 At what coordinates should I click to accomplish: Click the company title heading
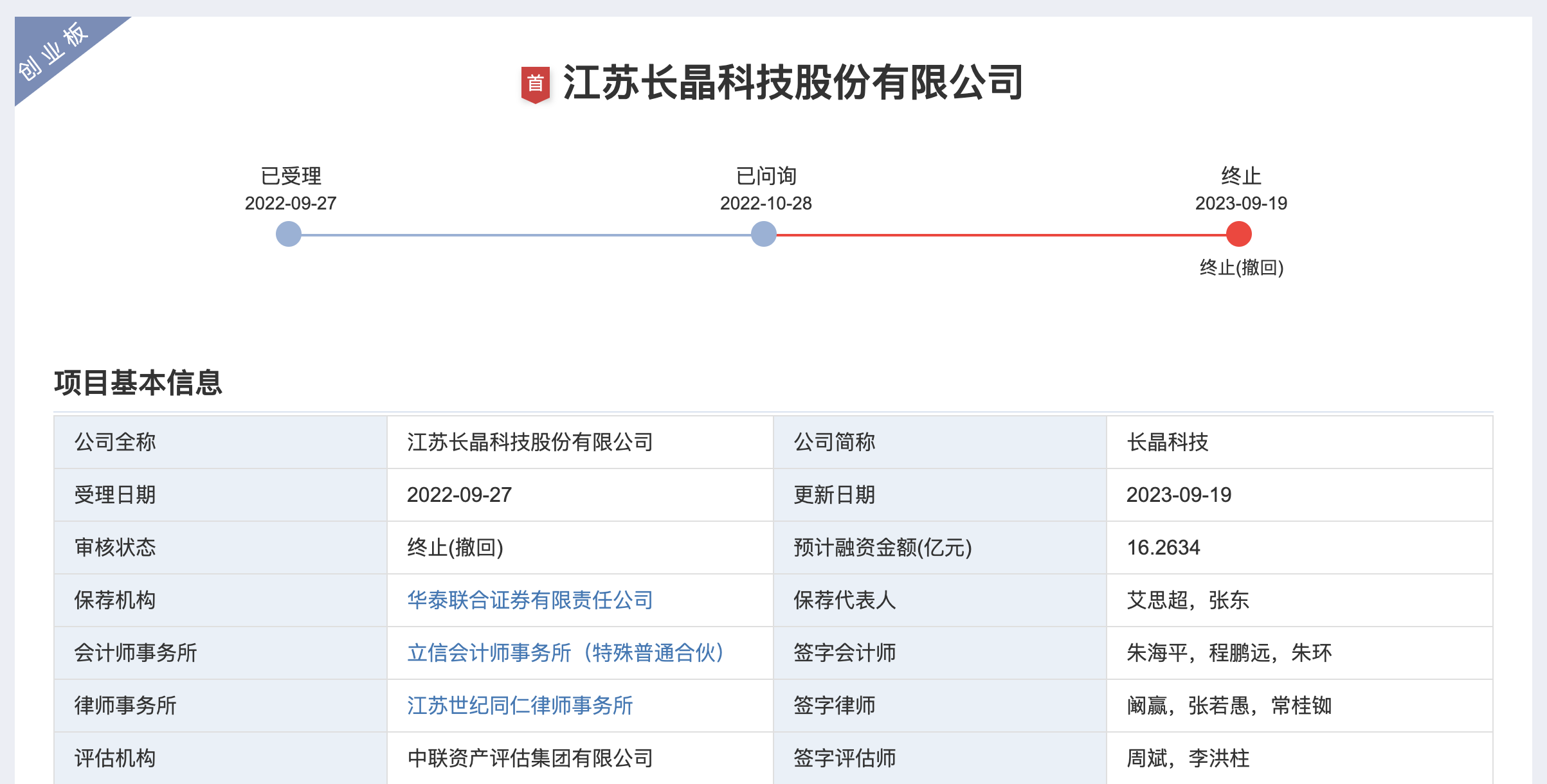tap(792, 84)
